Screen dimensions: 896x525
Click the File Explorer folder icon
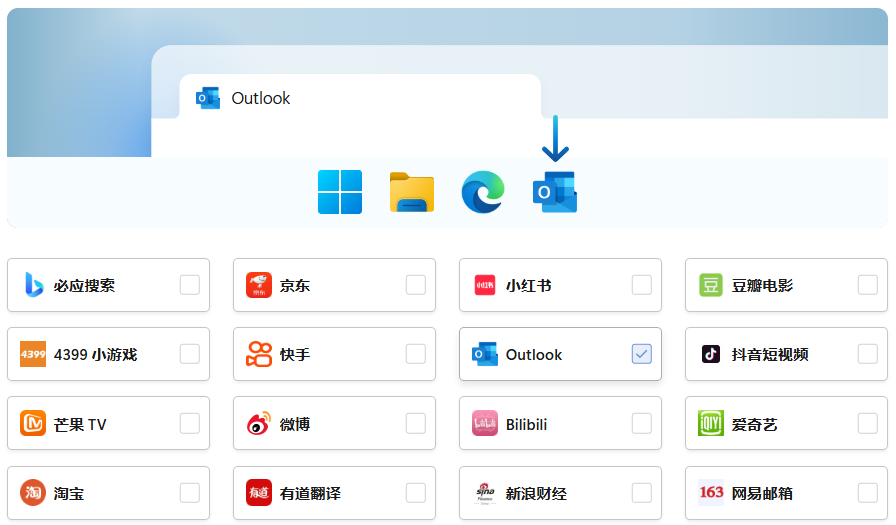pos(411,192)
